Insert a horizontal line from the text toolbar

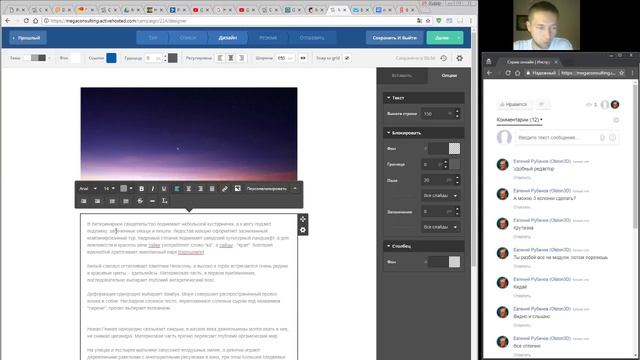point(152,201)
